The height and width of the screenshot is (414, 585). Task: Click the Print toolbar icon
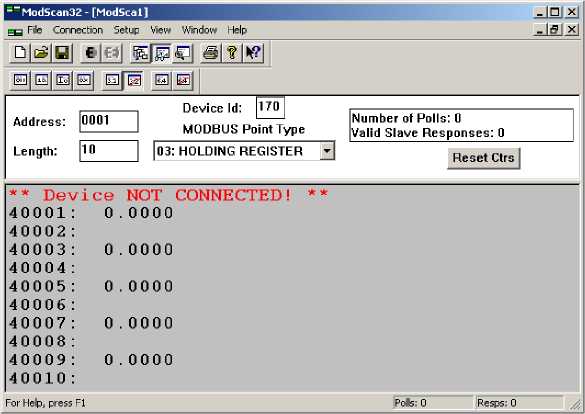tap(210, 53)
